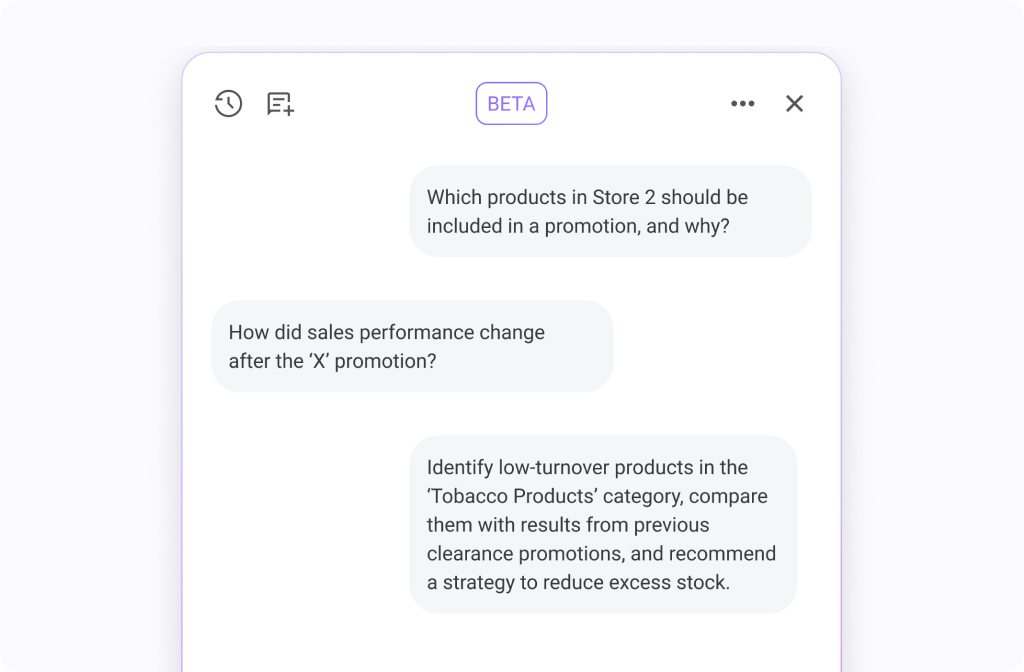
Task: Close the assistant panel with the X
Action: (794, 103)
